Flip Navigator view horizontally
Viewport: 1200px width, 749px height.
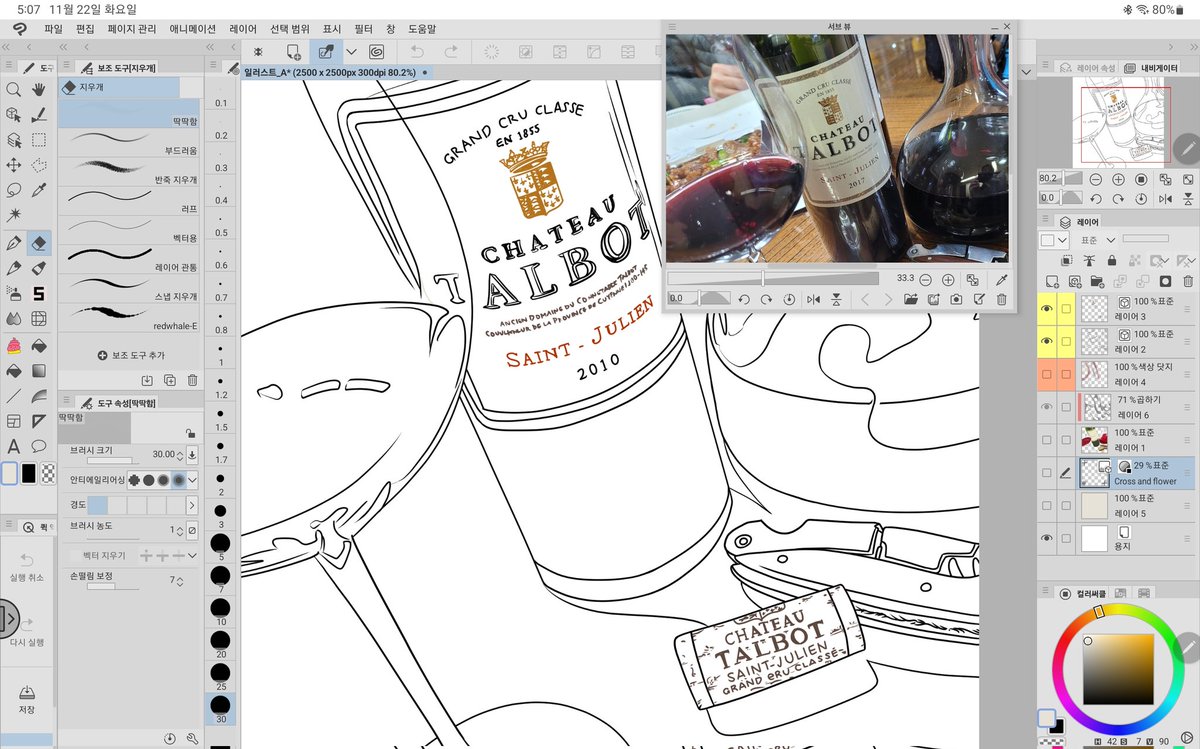coord(1165,198)
